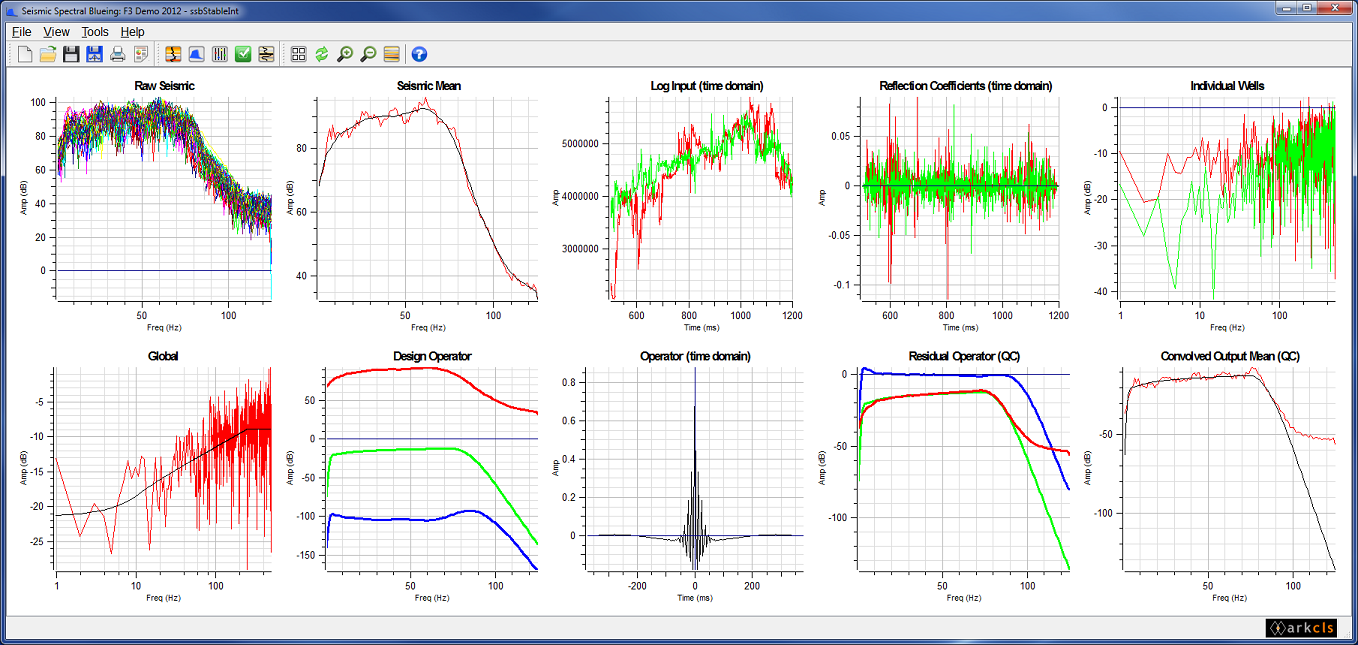Click the 'Seismic Mean' chart title
Image resolution: width=1358 pixels, height=645 pixels.
[x=428, y=86]
